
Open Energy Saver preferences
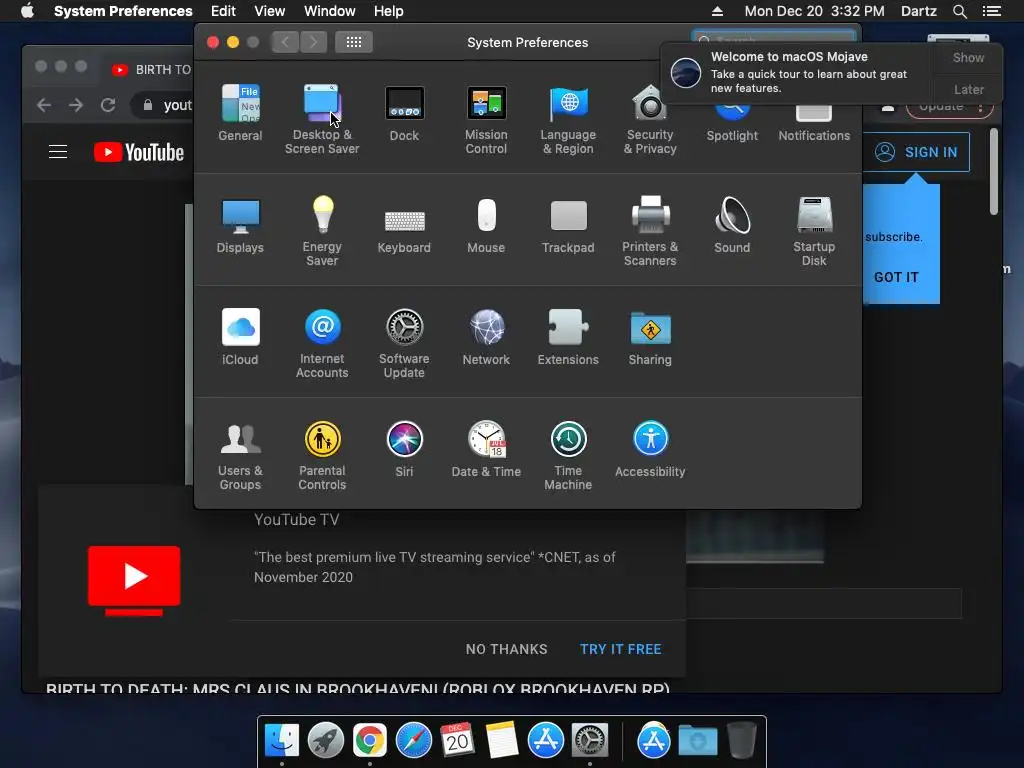[x=322, y=231]
